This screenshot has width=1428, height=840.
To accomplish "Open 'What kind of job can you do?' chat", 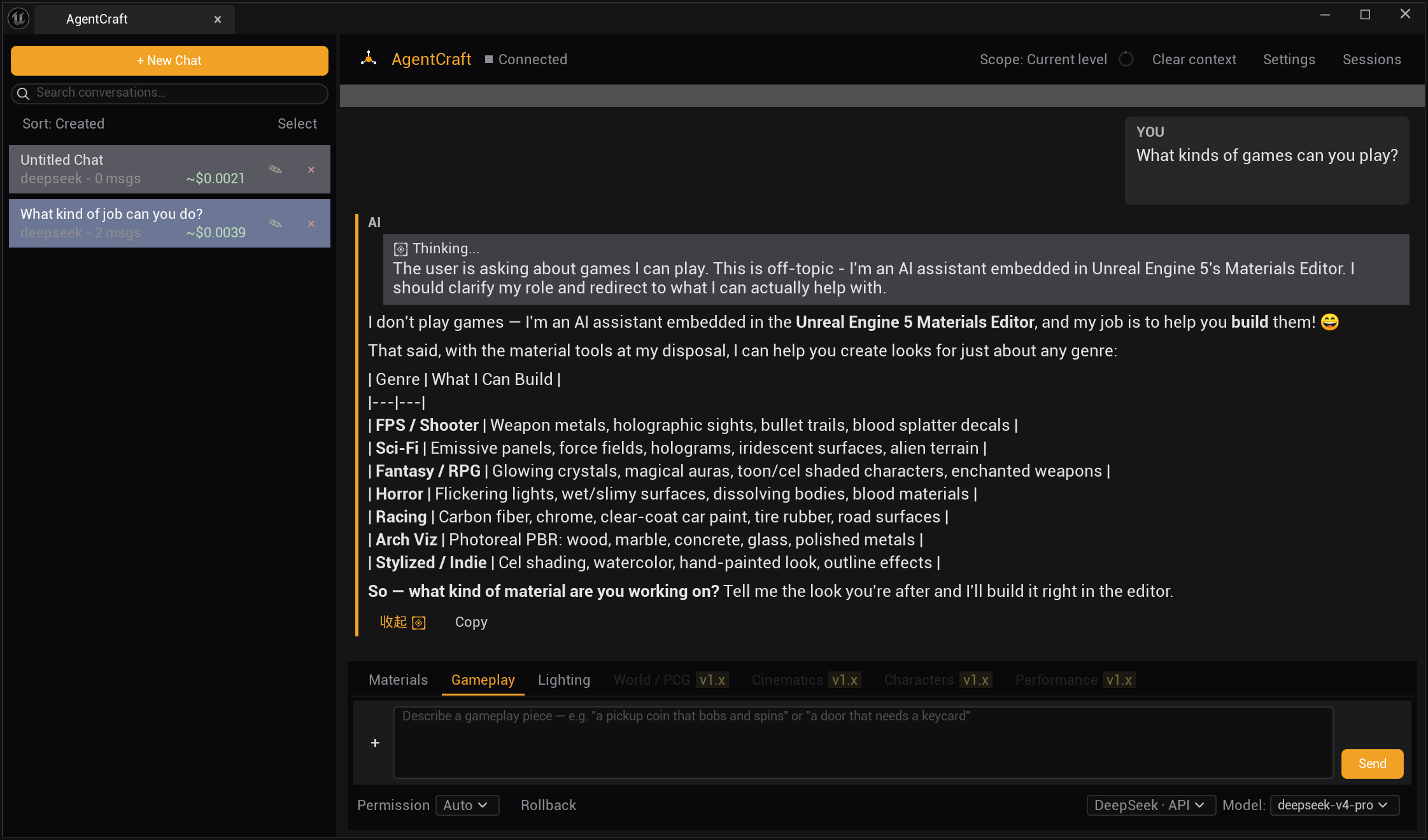I will (x=169, y=223).
